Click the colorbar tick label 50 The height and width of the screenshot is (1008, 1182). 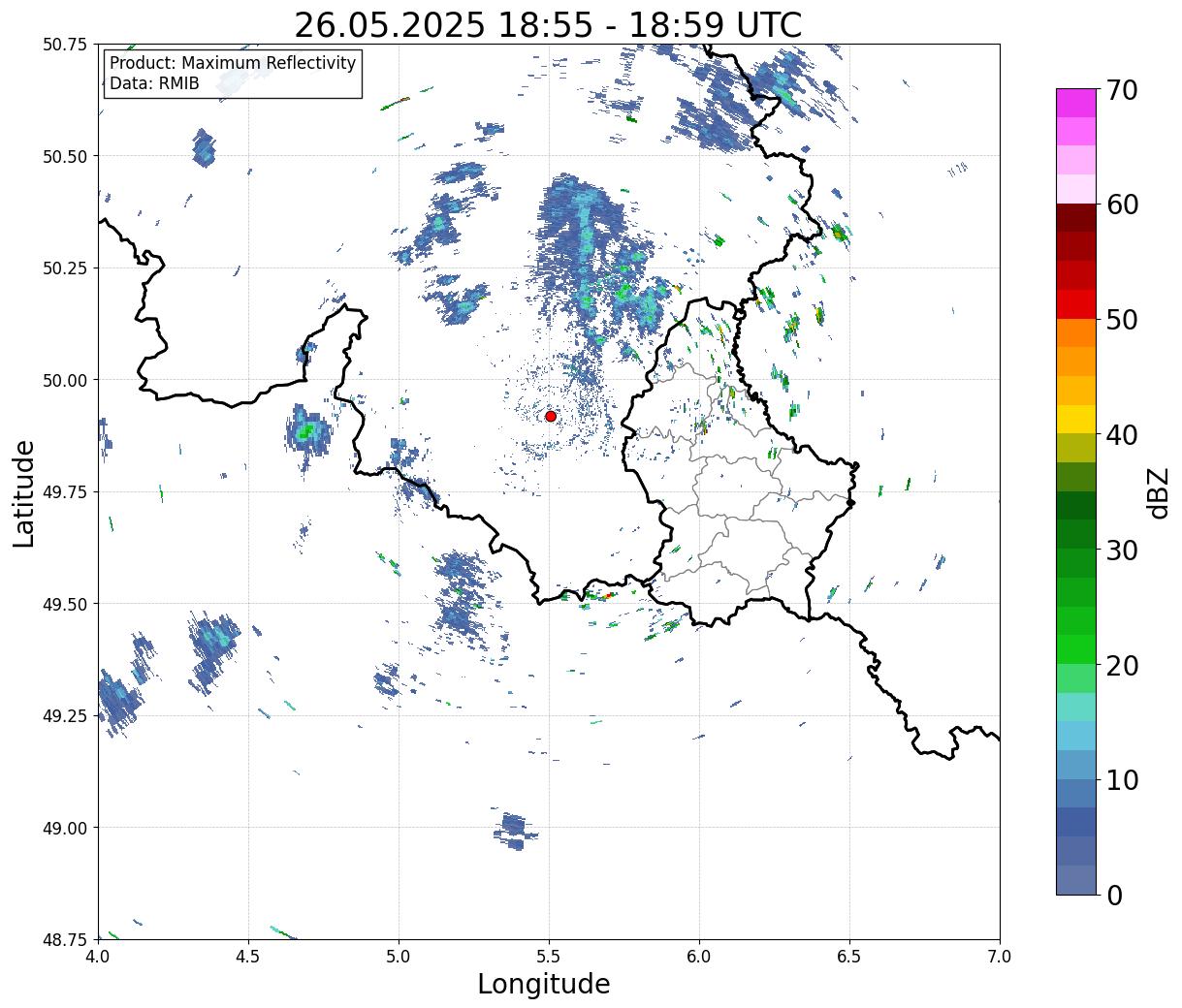point(1121,320)
